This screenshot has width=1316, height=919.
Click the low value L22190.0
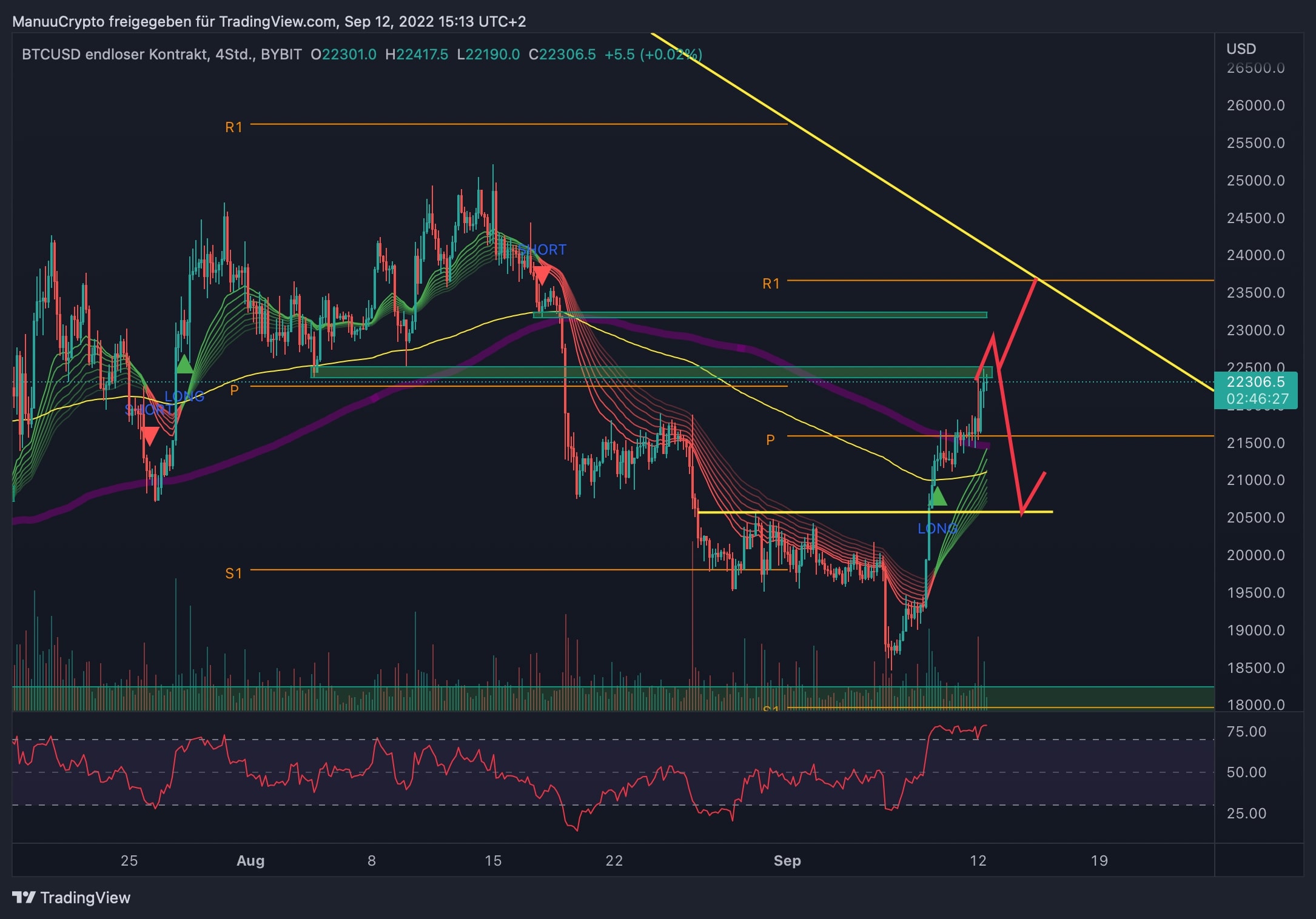[488, 54]
